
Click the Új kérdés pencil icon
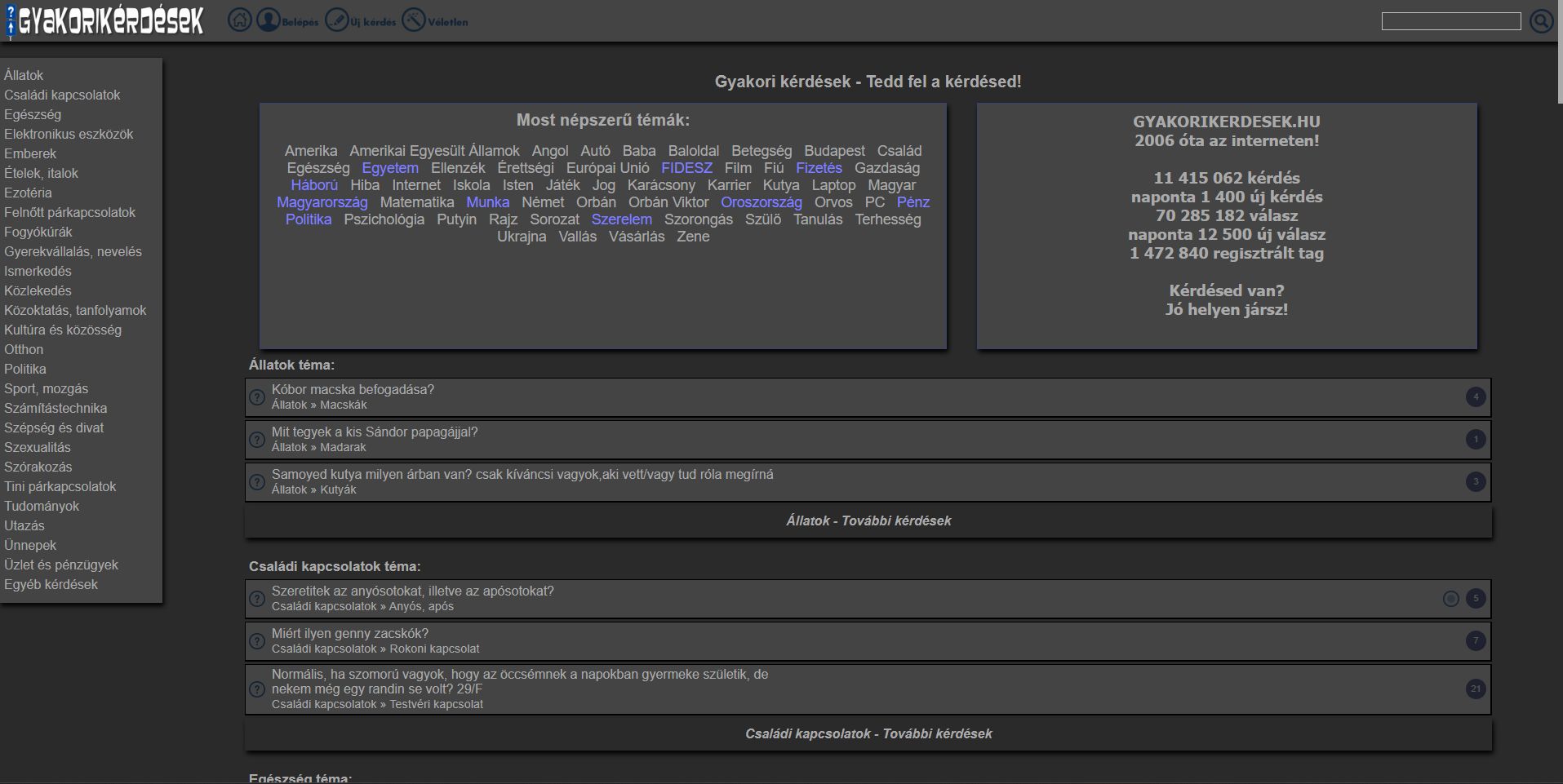click(336, 20)
